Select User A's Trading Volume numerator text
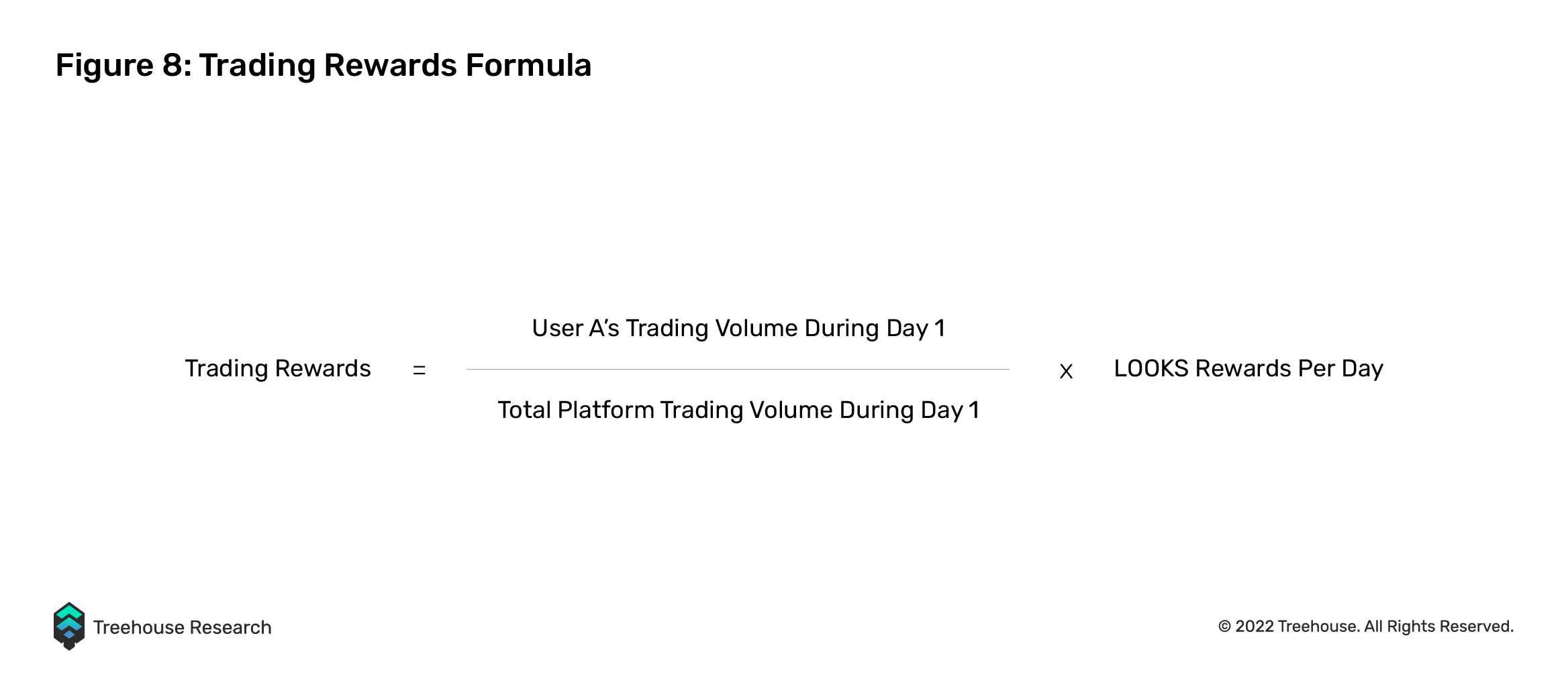 coord(738,329)
